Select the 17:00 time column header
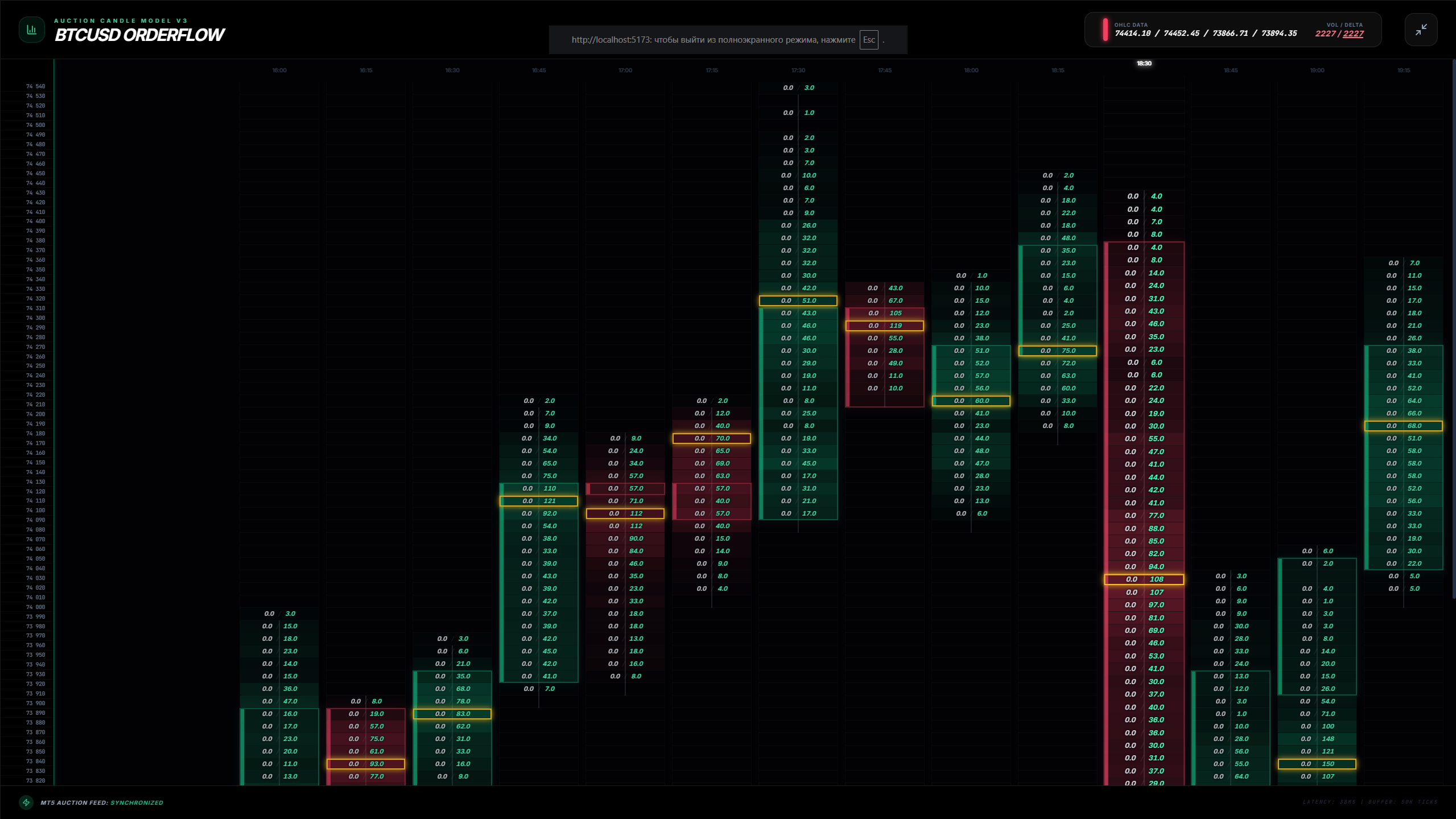1456x819 pixels. 625,71
